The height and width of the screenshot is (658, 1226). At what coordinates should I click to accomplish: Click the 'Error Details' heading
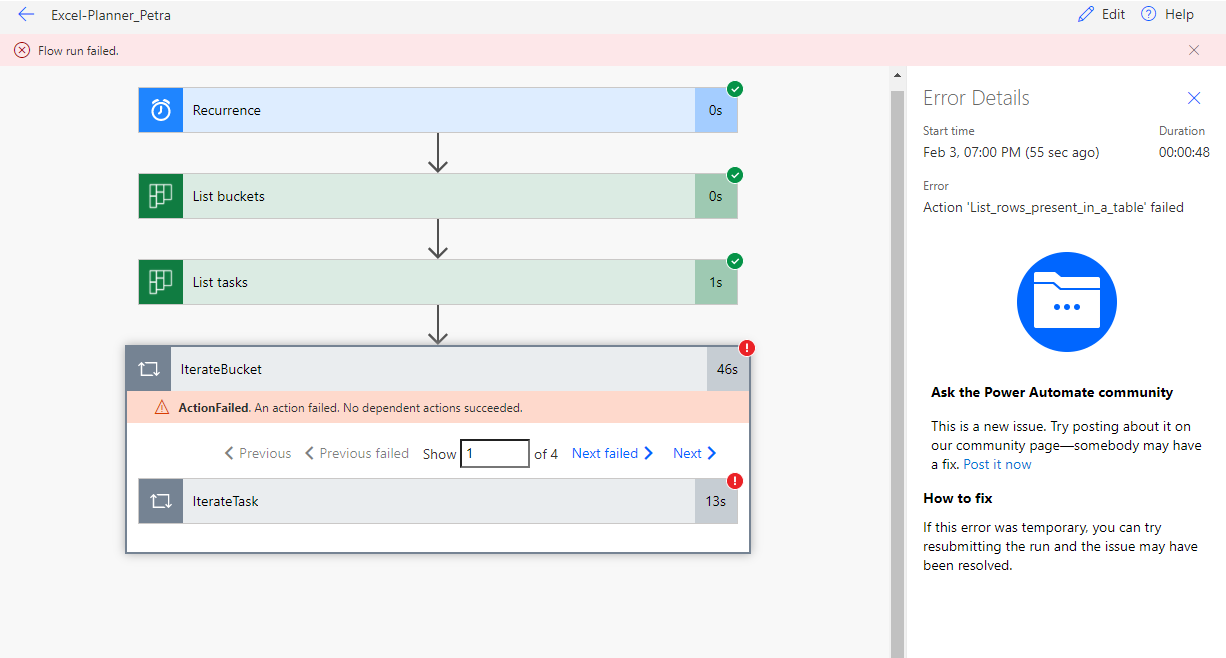[x=976, y=98]
